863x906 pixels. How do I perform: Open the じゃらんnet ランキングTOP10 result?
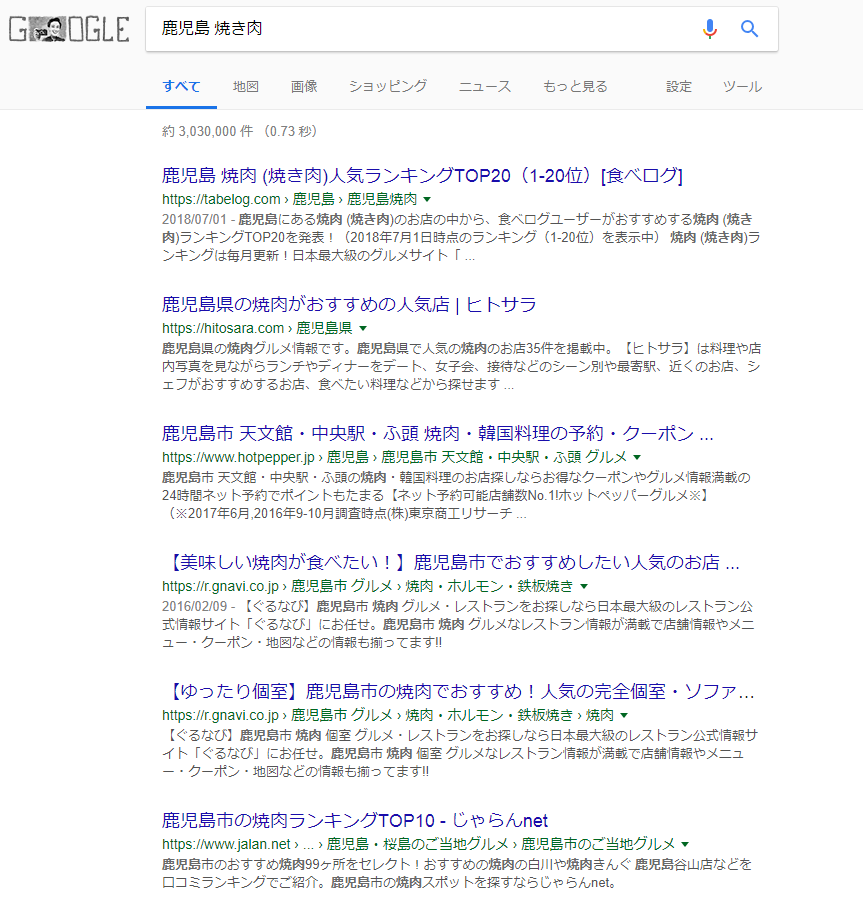coord(355,821)
